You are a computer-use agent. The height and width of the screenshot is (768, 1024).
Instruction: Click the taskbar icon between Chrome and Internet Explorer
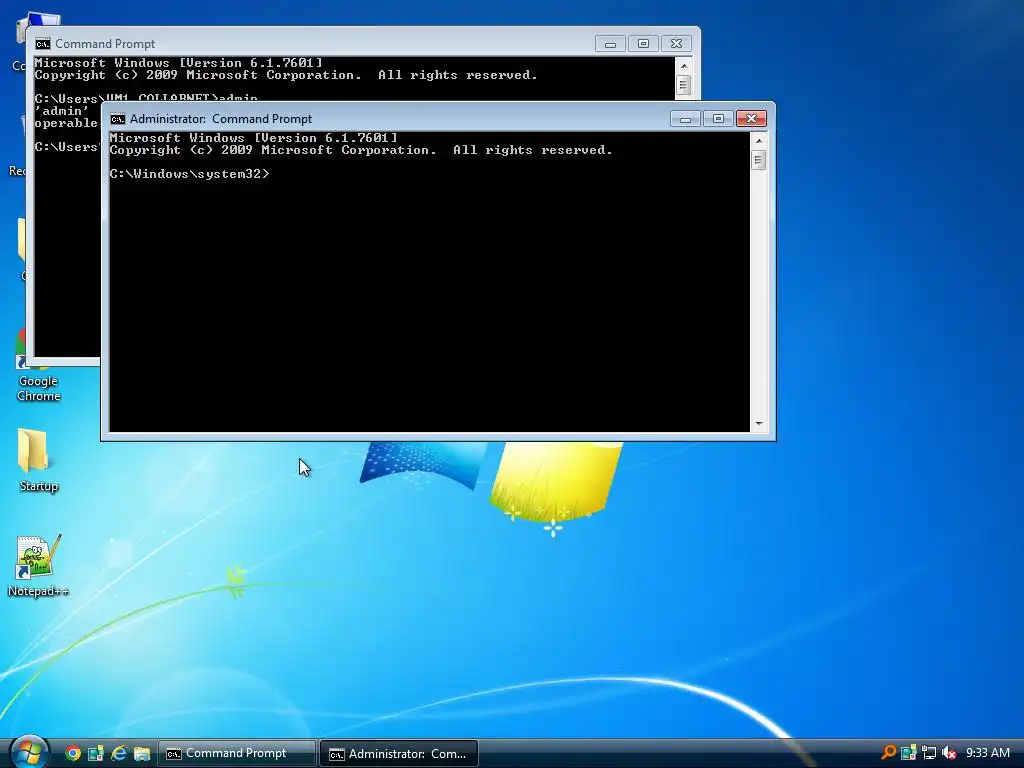(x=96, y=753)
